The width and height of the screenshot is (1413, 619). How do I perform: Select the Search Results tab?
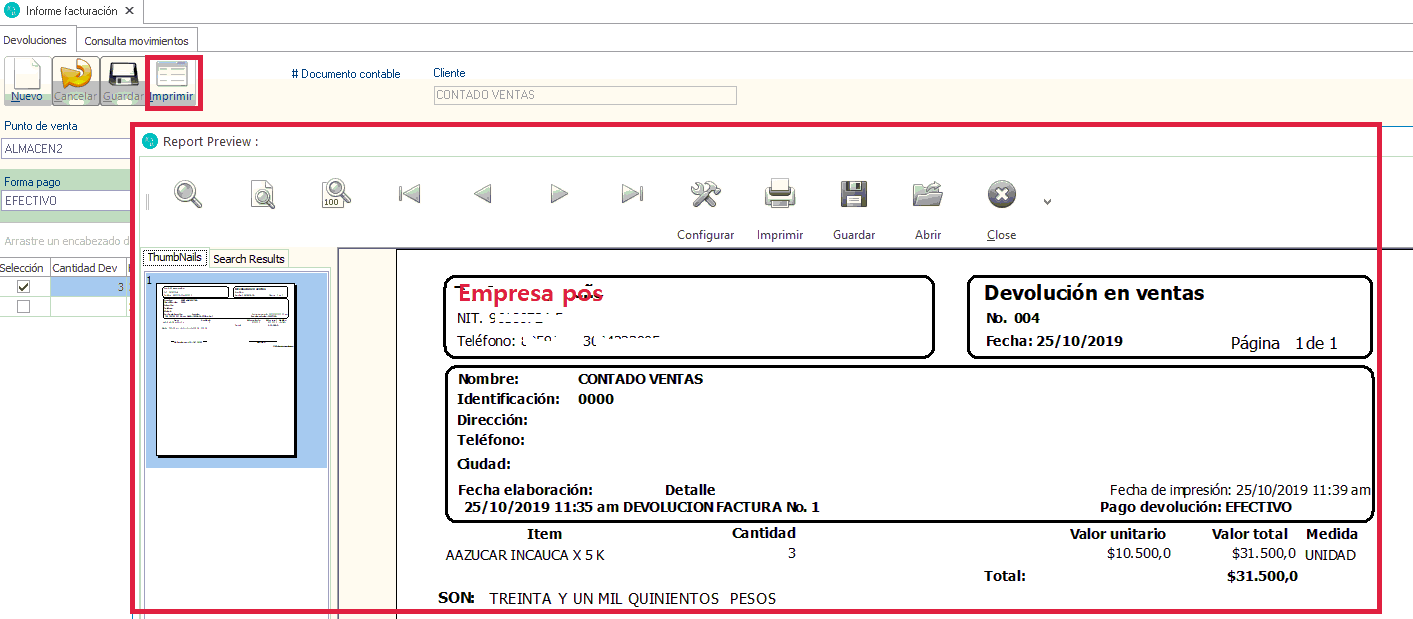249,259
